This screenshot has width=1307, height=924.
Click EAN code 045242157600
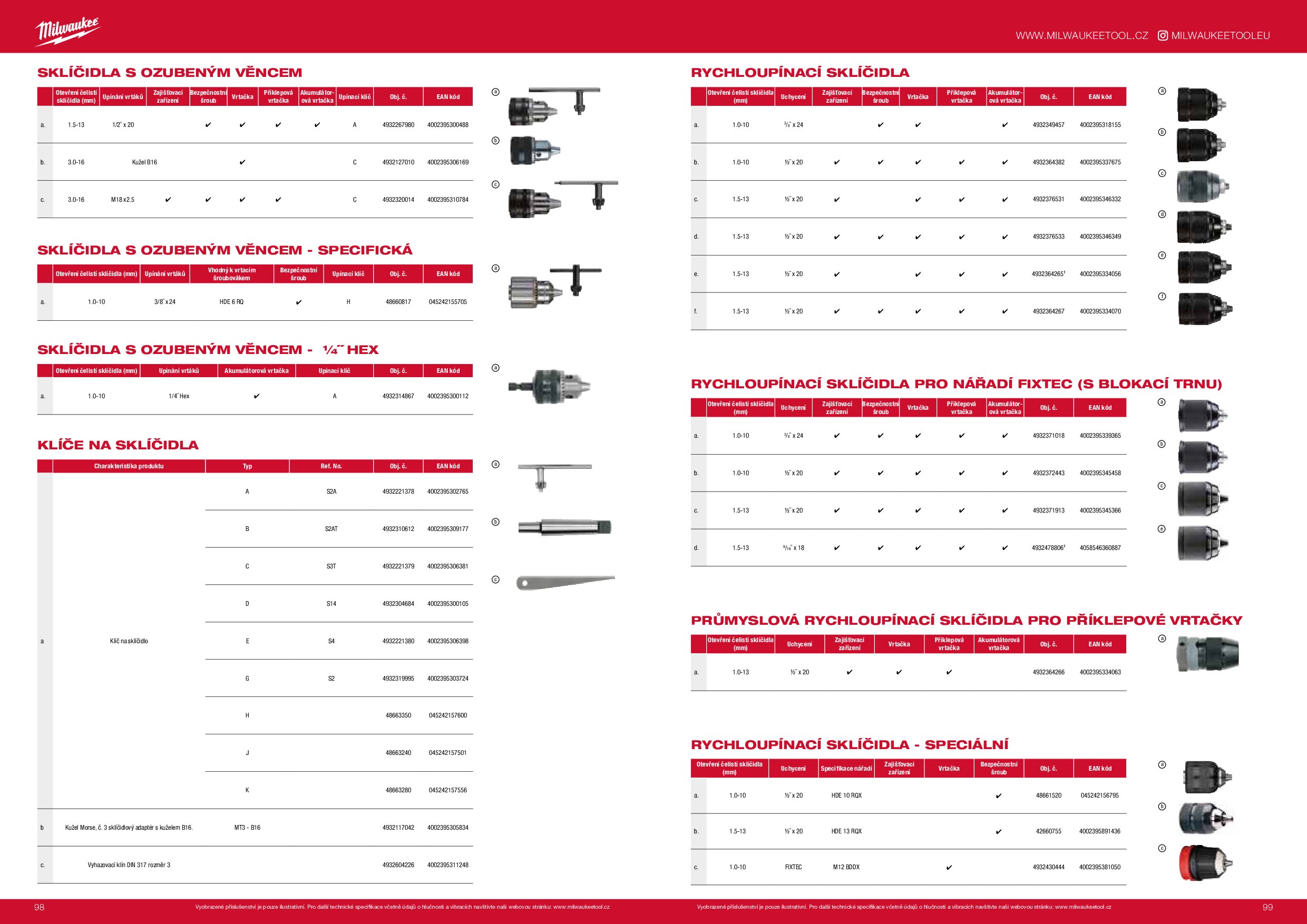(448, 716)
